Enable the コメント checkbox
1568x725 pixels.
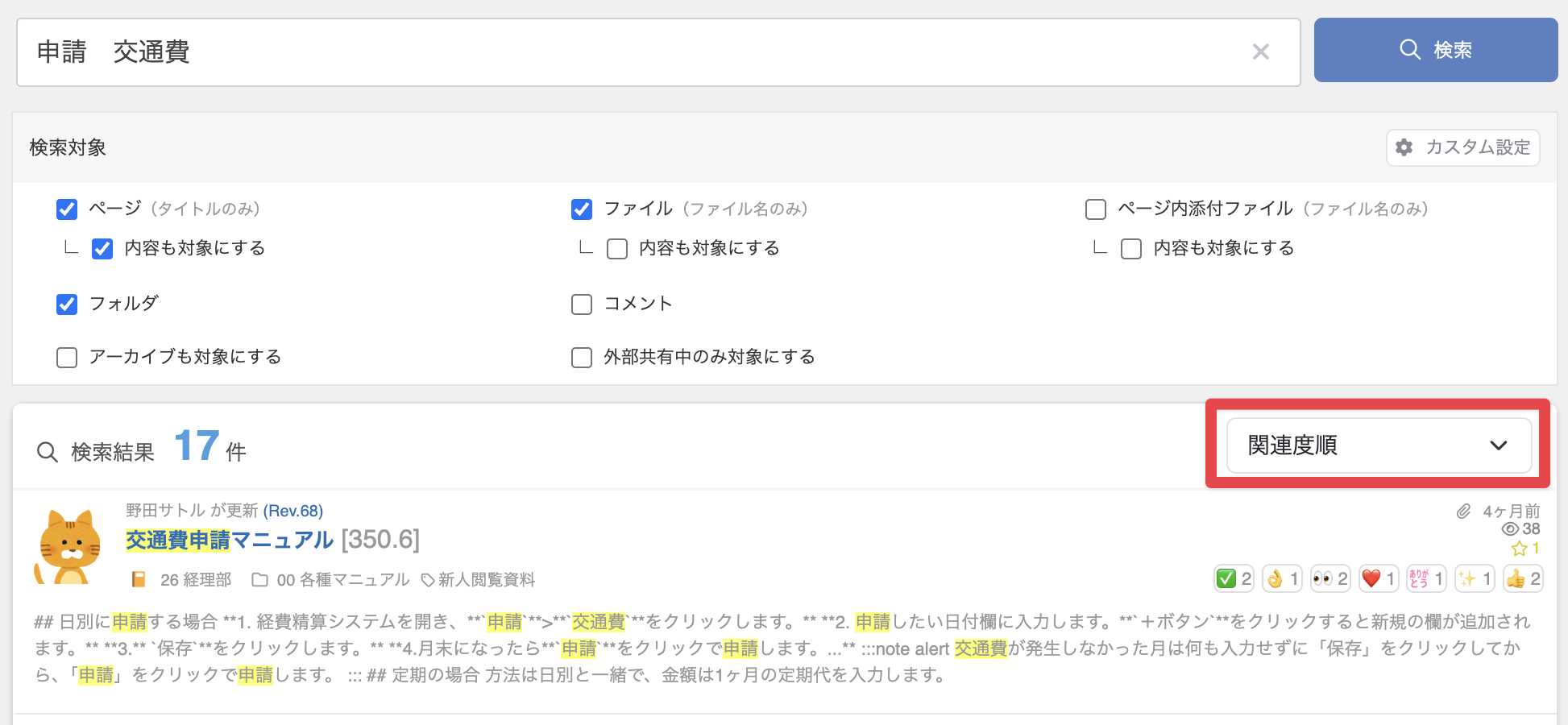click(x=582, y=304)
